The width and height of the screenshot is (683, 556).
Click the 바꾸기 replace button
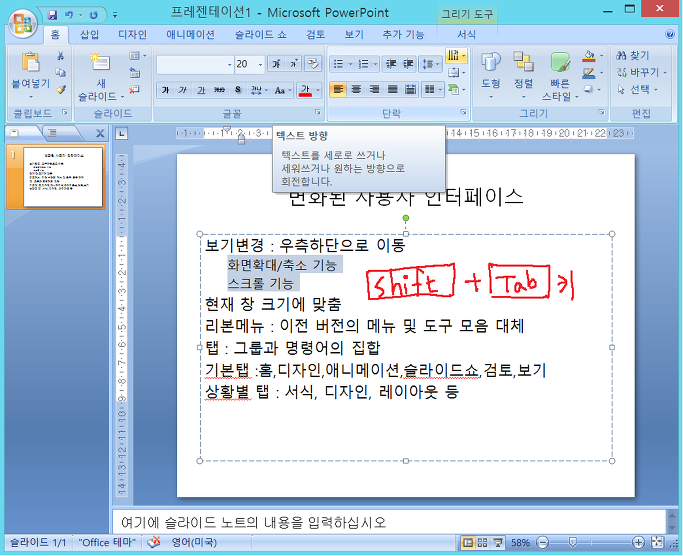642,72
